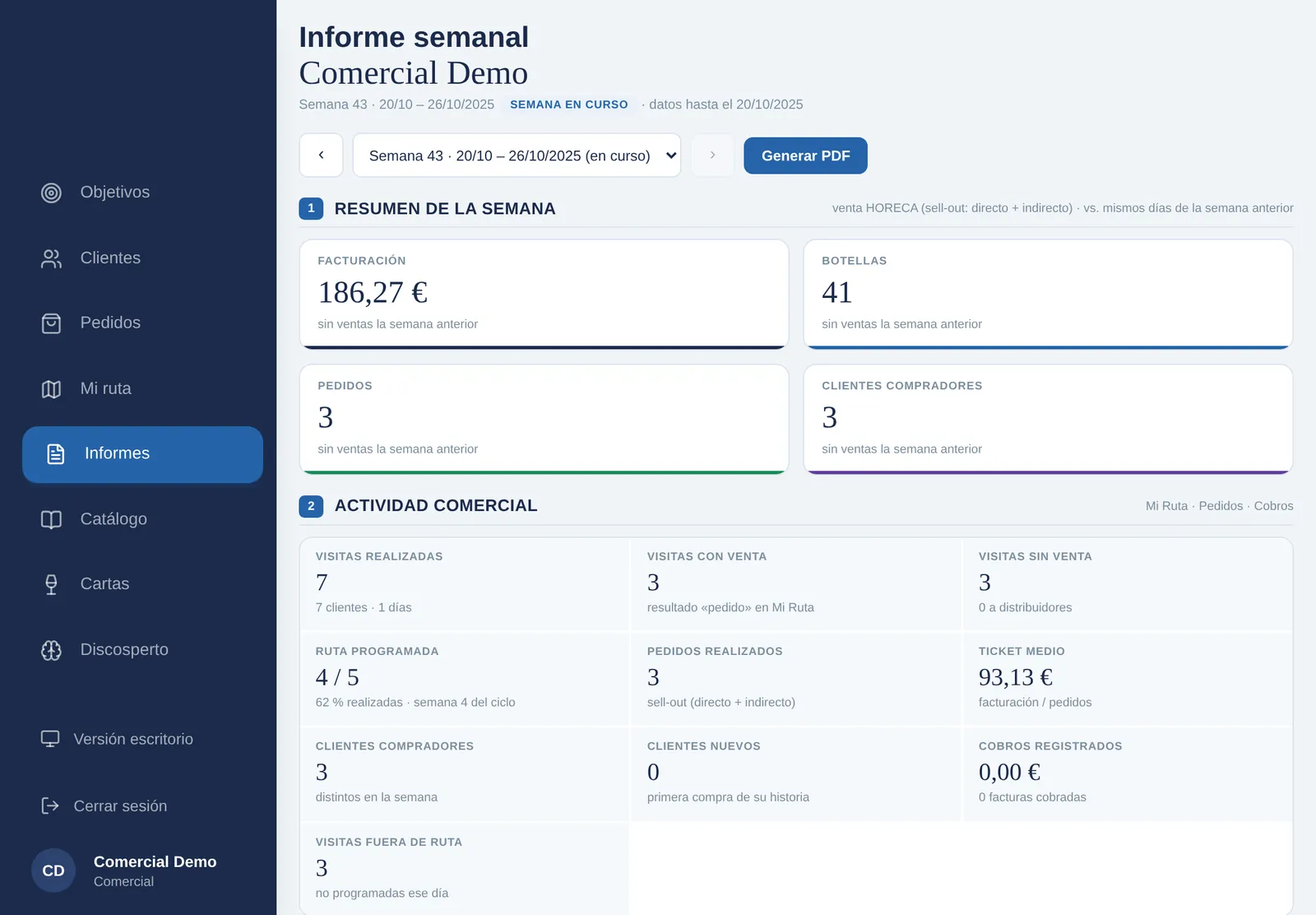The height and width of the screenshot is (915, 1316).
Task: Open Mi ruta from sidebar
Action: point(142,389)
